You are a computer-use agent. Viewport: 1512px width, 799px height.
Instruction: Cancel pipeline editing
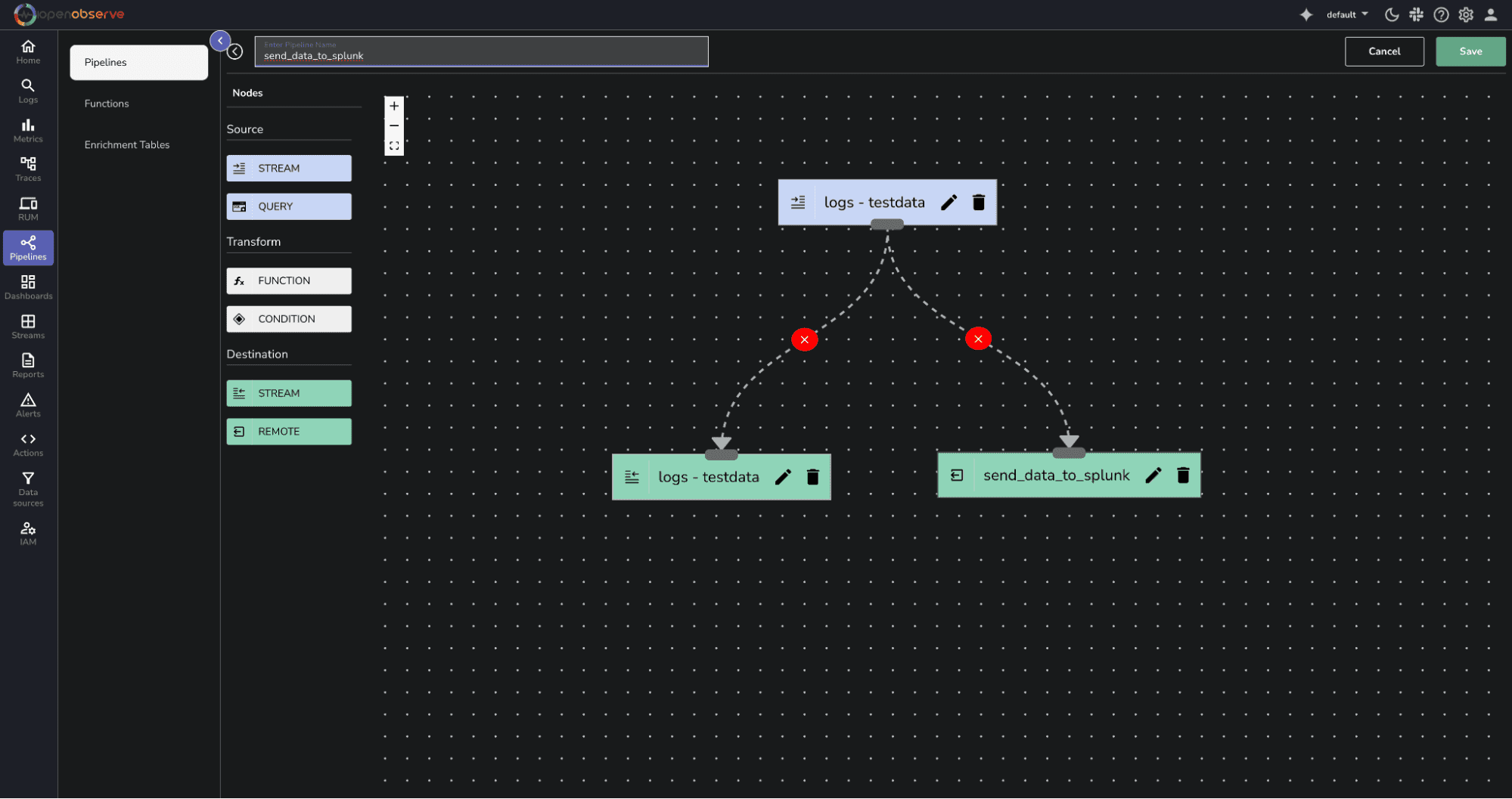pyautogui.click(x=1383, y=51)
